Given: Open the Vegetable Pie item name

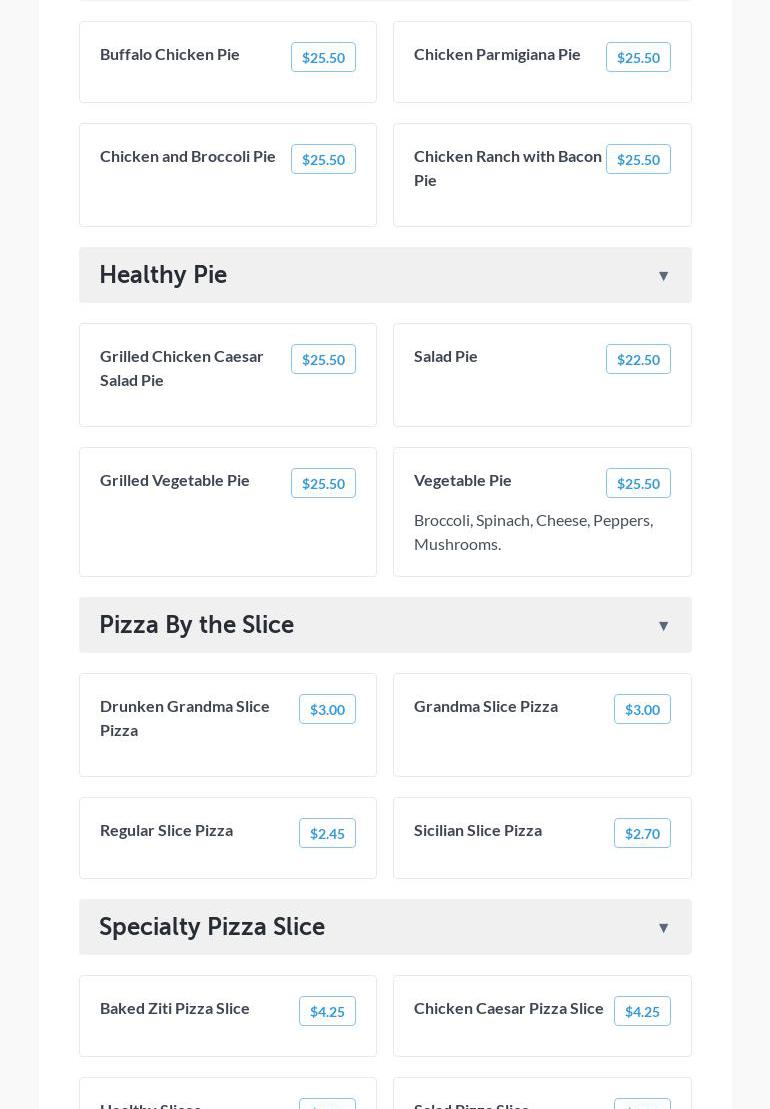Looking at the screenshot, I should pyautogui.click(x=463, y=481).
